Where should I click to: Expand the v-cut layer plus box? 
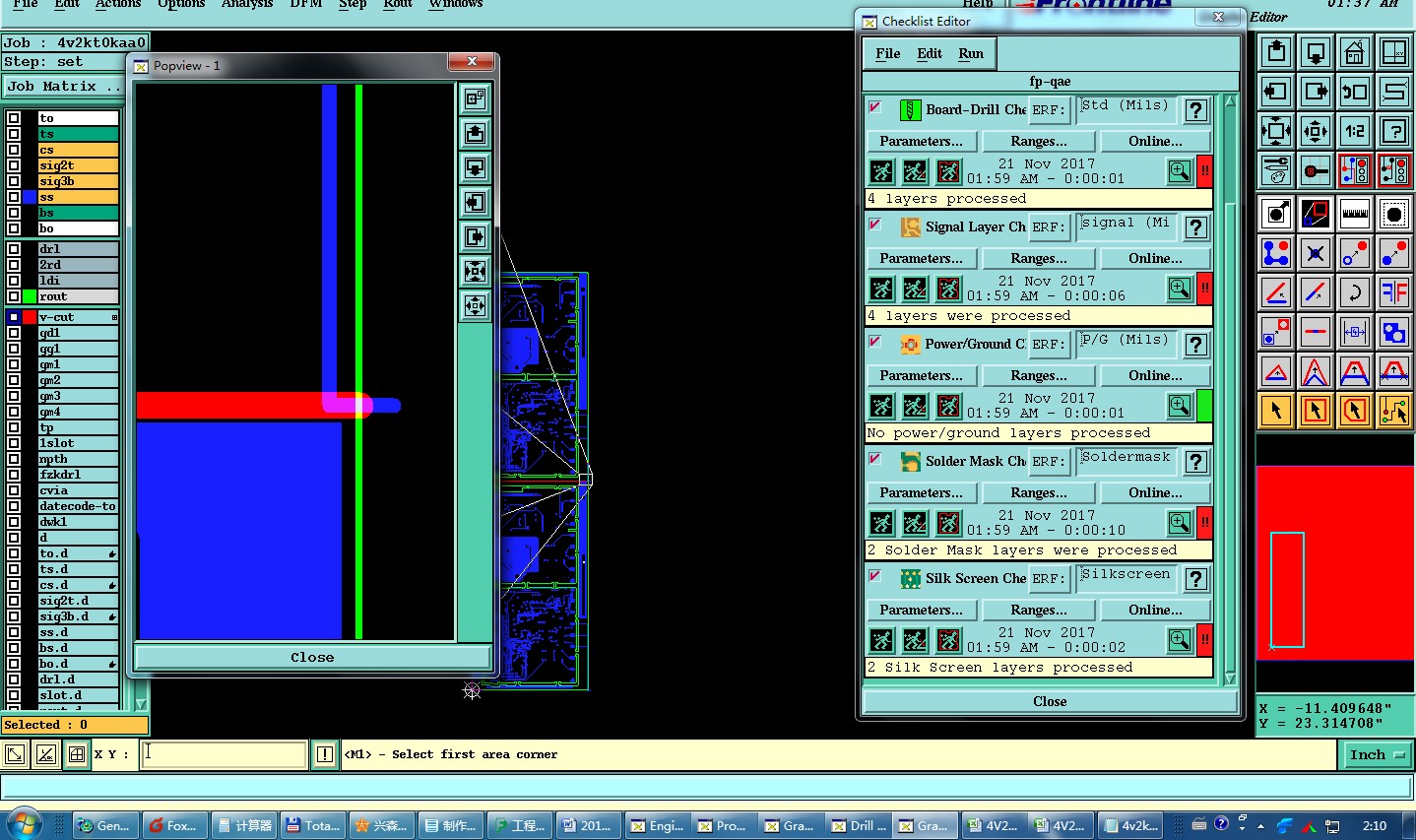tap(114, 317)
